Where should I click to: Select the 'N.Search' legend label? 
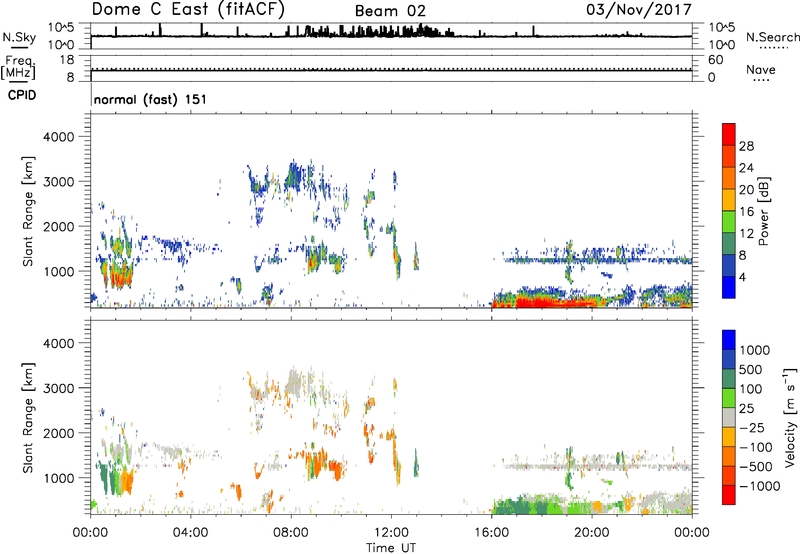(772, 37)
